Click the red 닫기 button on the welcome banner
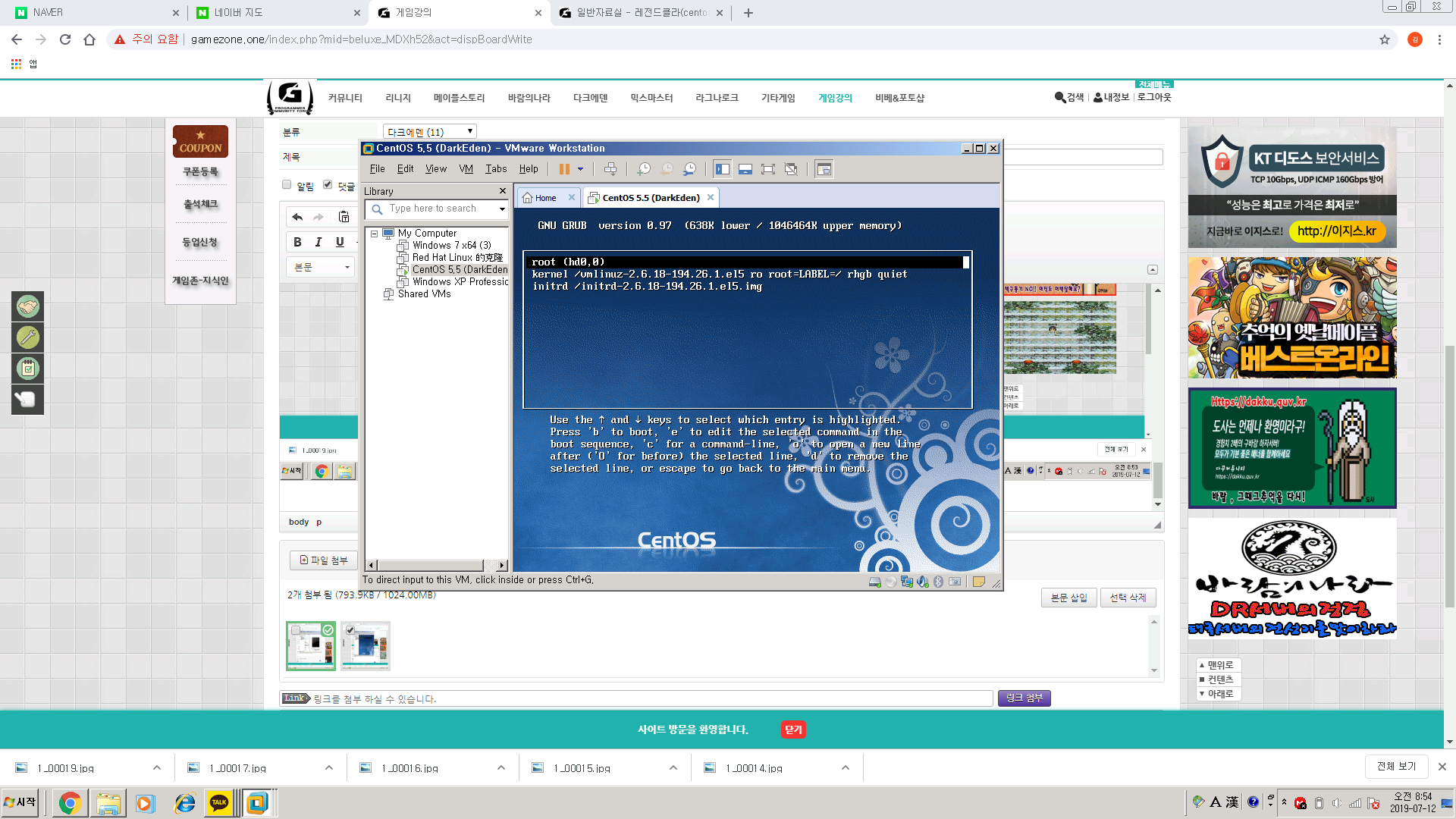The height and width of the screenshot is (819, 1456). point(793,730)
